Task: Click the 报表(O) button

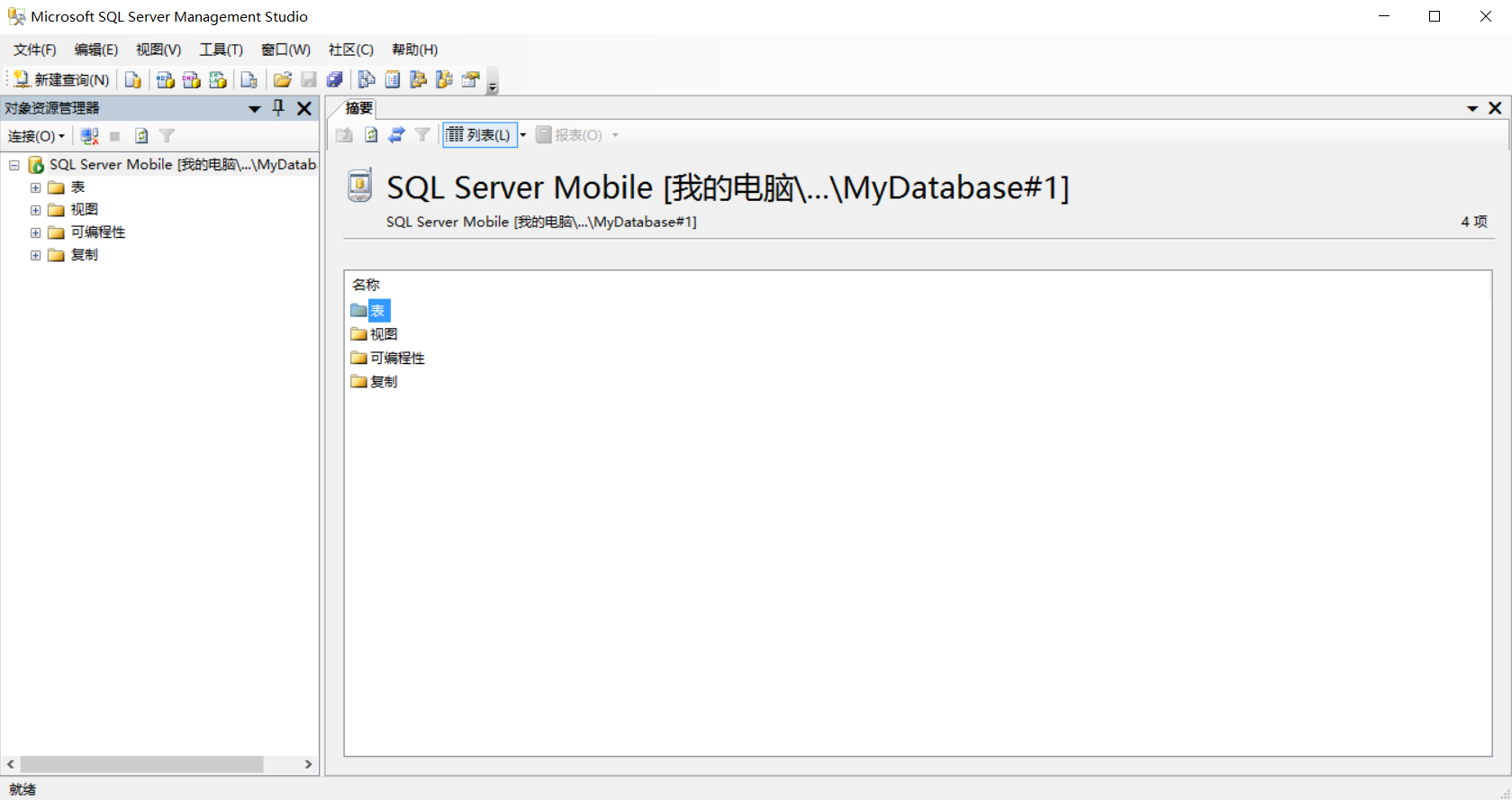Action: [569, 135]
